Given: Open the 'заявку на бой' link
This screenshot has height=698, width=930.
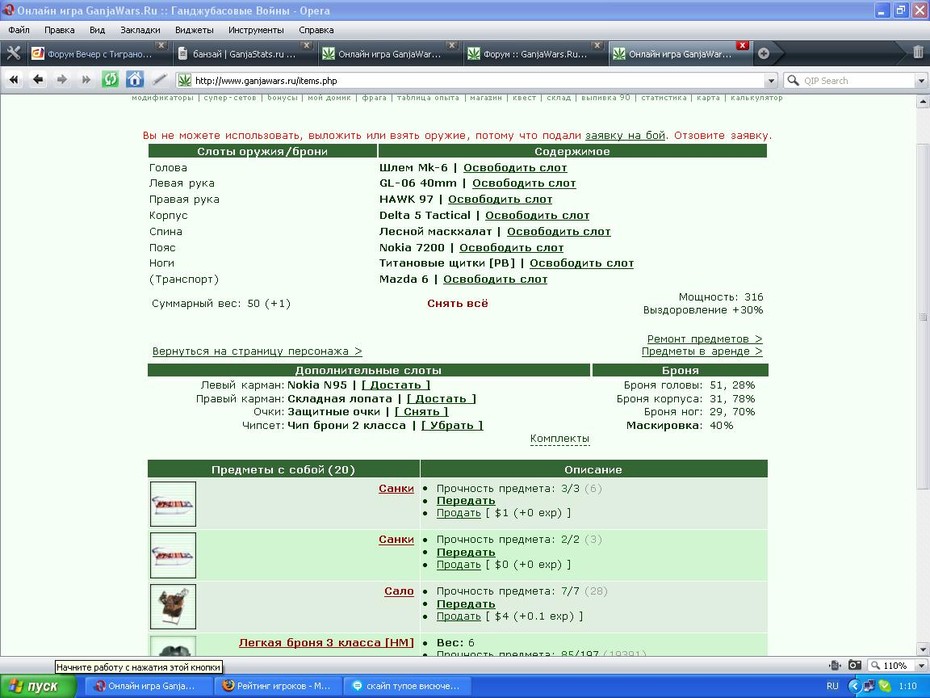Looking at the screenshot, I should [625, 135].
